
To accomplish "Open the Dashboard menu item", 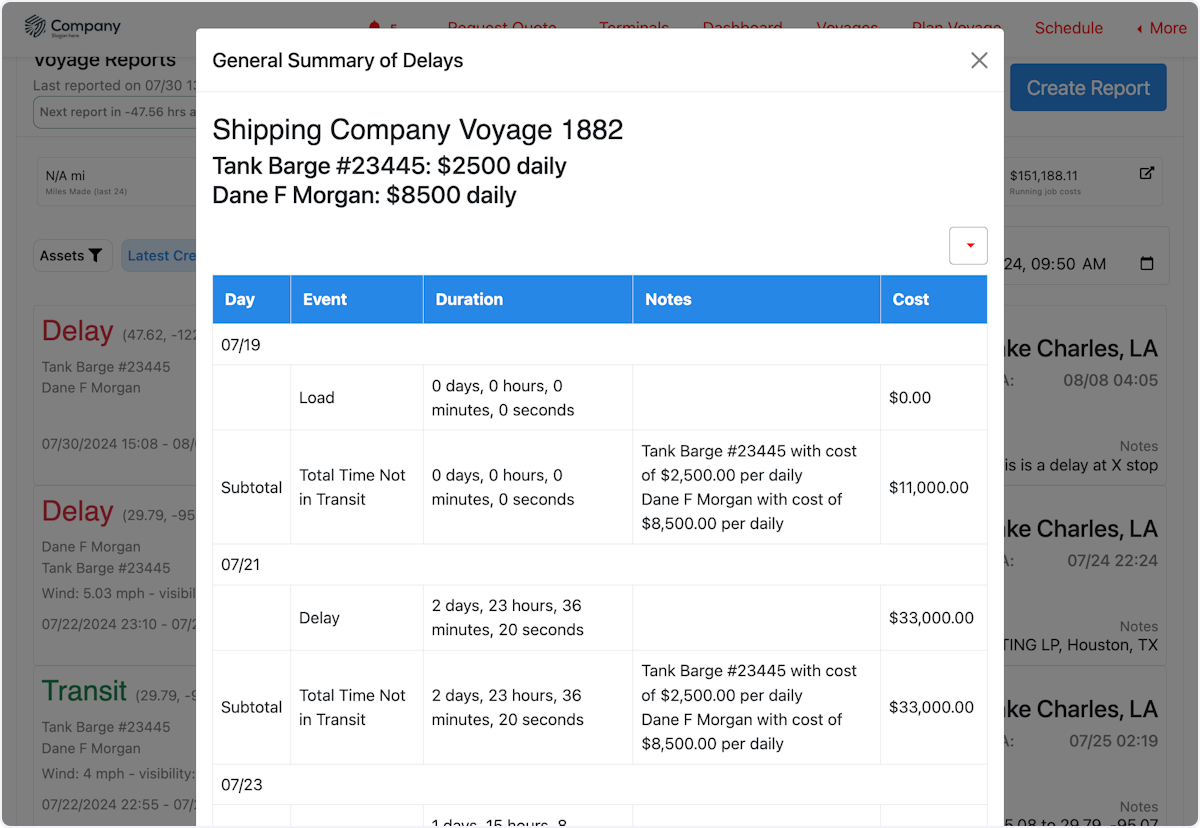I will (742, 28).
